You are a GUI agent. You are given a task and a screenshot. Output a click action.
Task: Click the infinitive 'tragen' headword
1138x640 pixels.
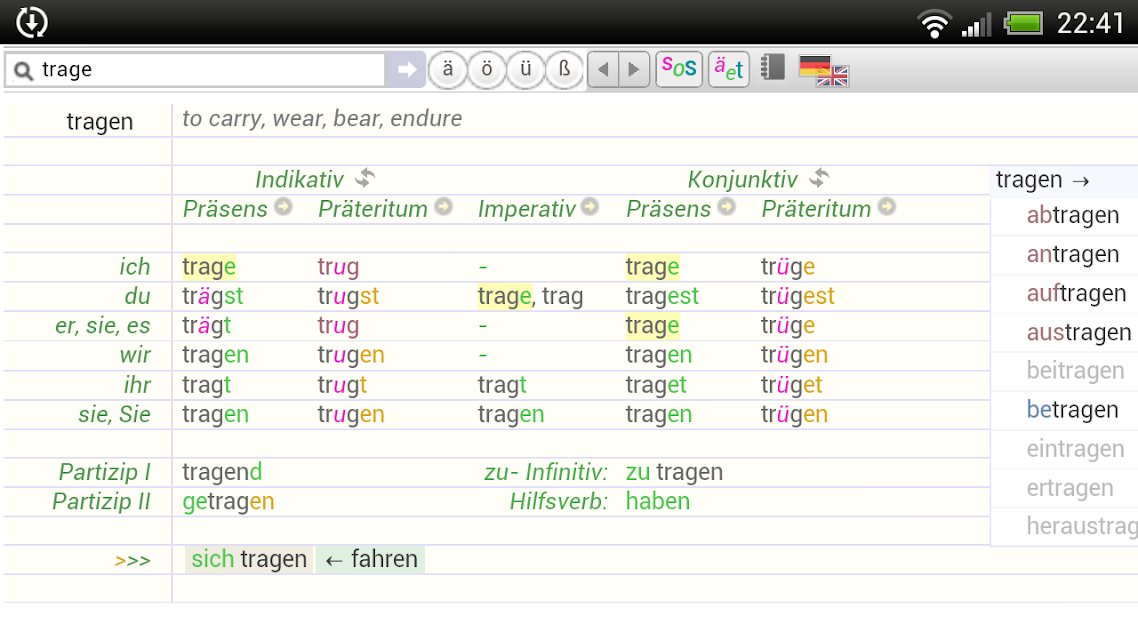[x=99, y=121]
